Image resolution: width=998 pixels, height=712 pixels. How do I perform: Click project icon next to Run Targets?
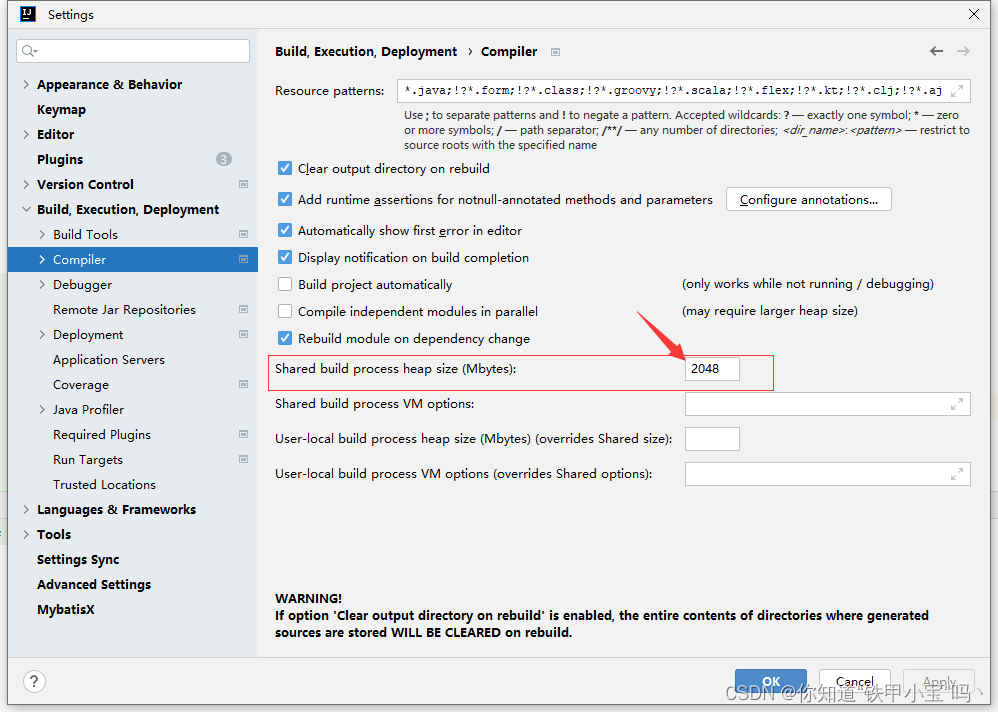[243, 459]
